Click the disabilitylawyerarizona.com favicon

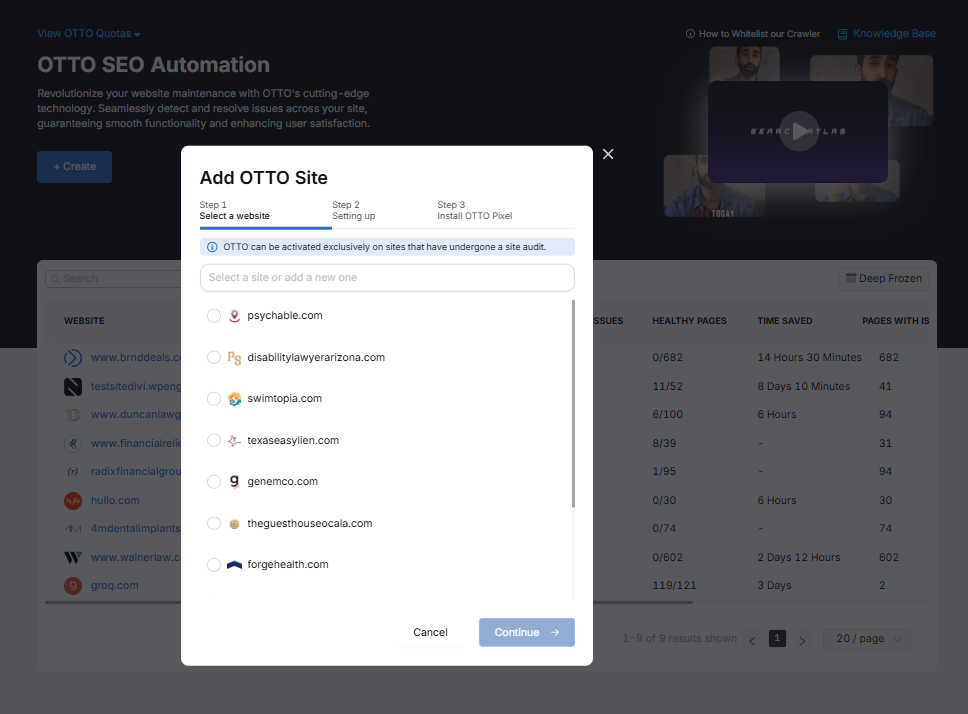point(234,357)
